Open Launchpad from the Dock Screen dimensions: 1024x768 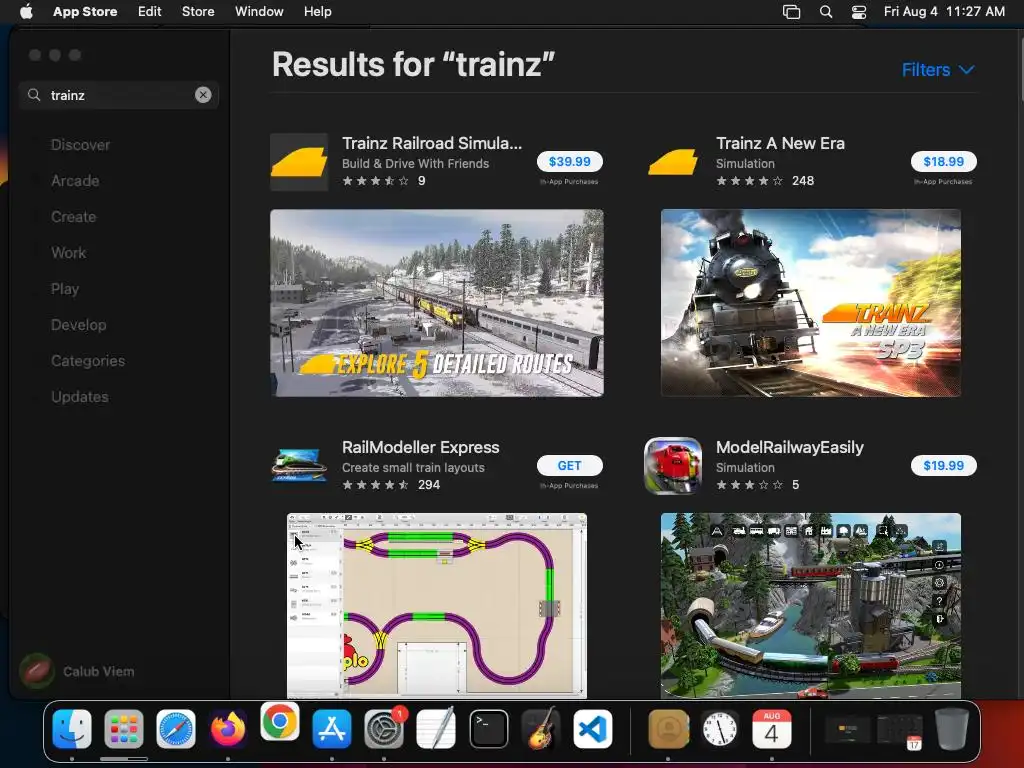pyautogui.click(x=123, y=729)
